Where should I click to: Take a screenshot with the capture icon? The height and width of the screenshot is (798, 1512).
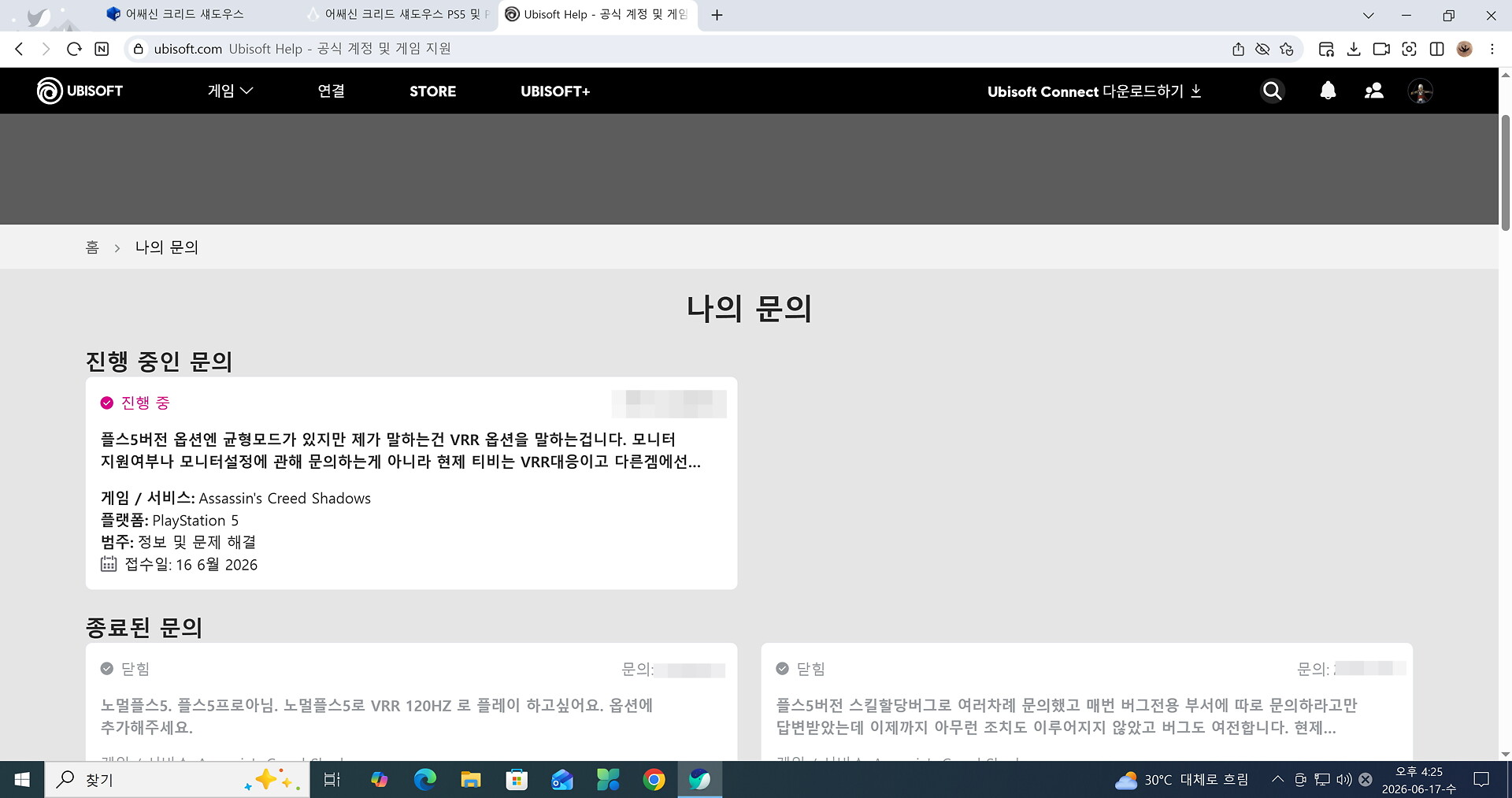pyautogui.click(x=1409, y=49)
